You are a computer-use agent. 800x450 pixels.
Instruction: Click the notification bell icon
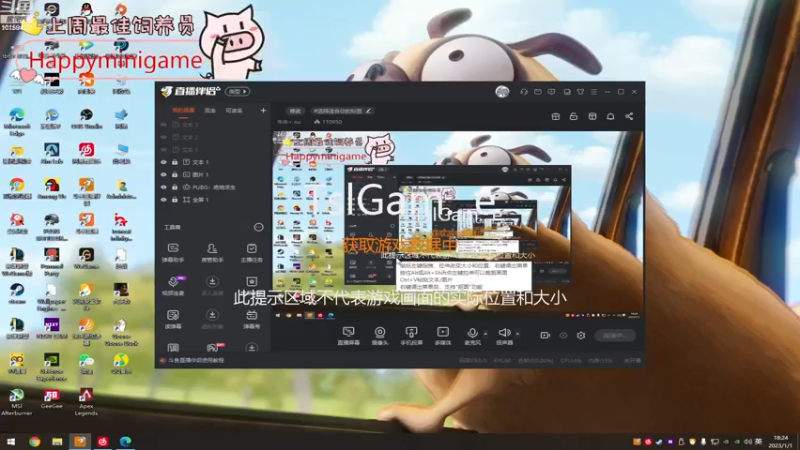tap(610, 116)
